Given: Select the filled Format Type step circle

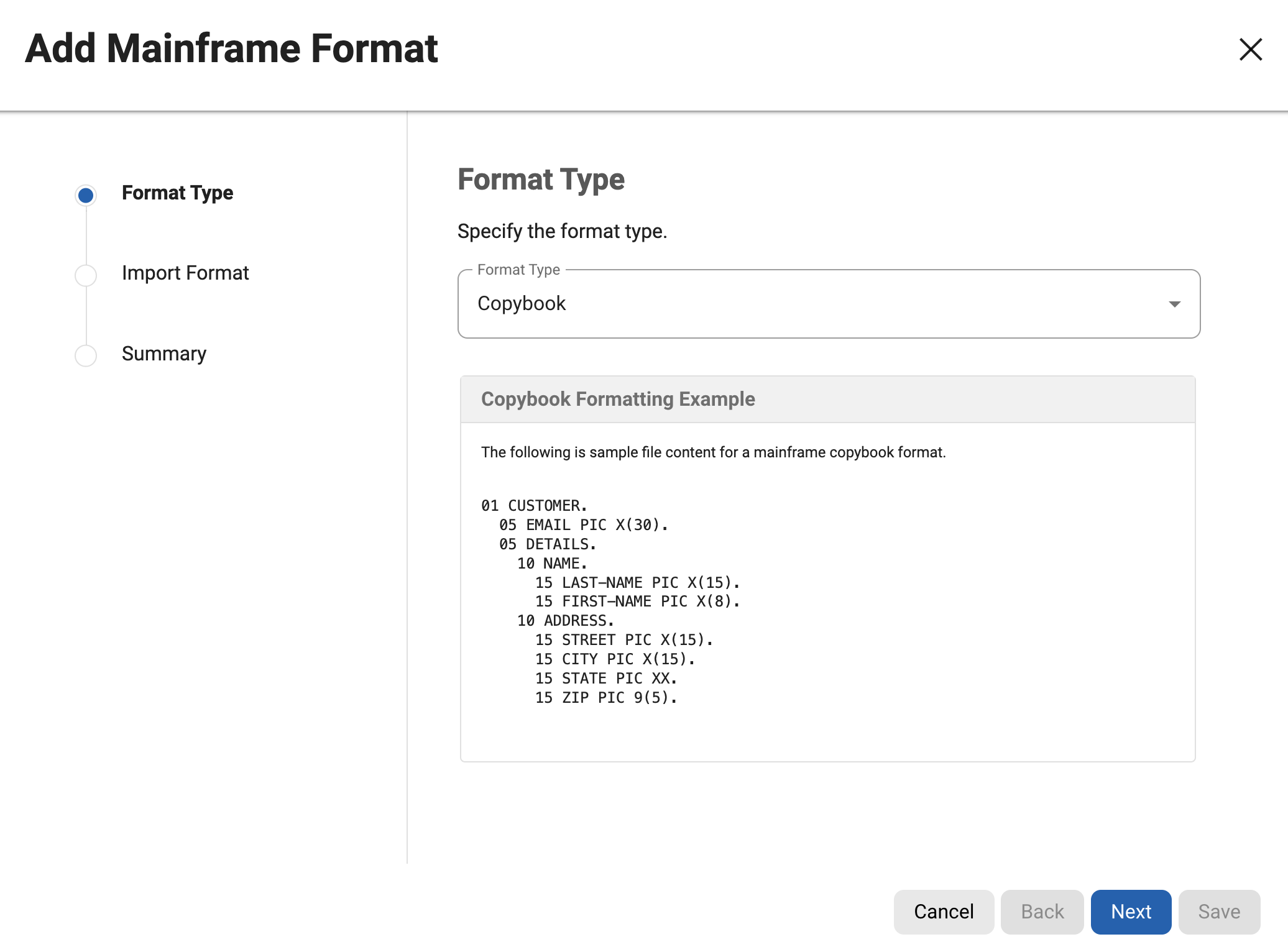Looking at the screenshot, I should (85, 194).
